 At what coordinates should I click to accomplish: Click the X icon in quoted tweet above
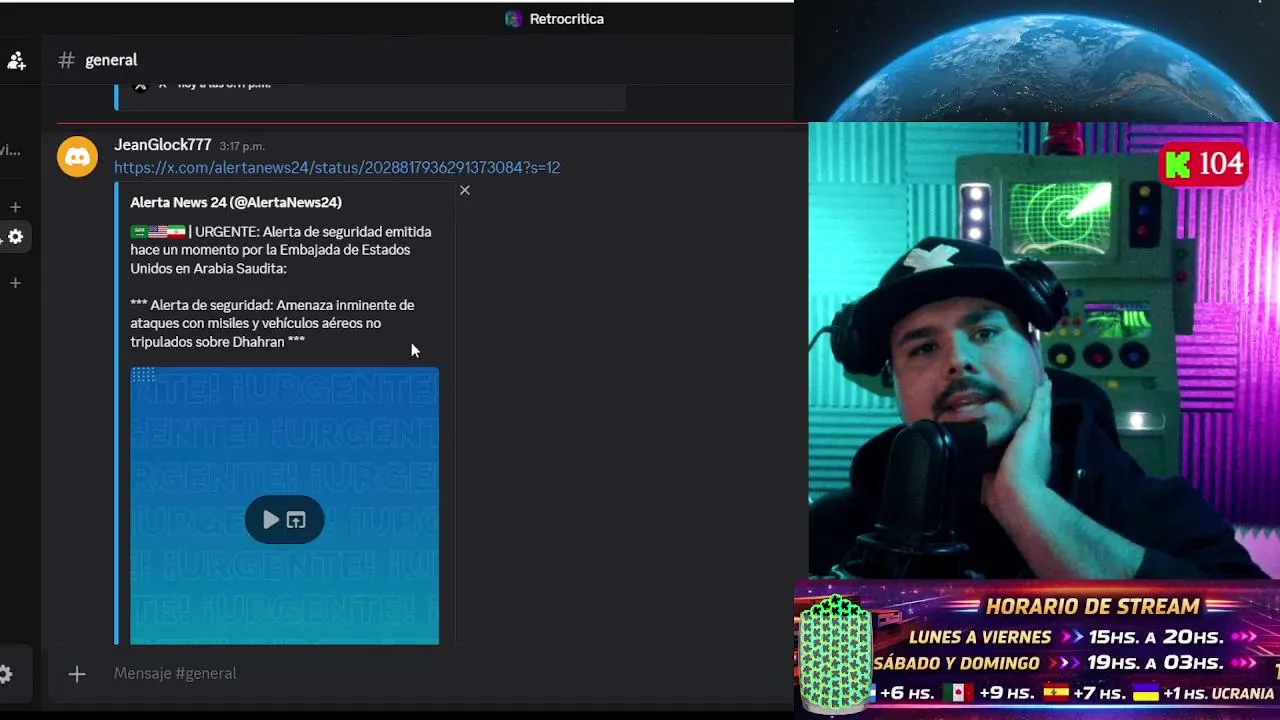tap(140, 86)
